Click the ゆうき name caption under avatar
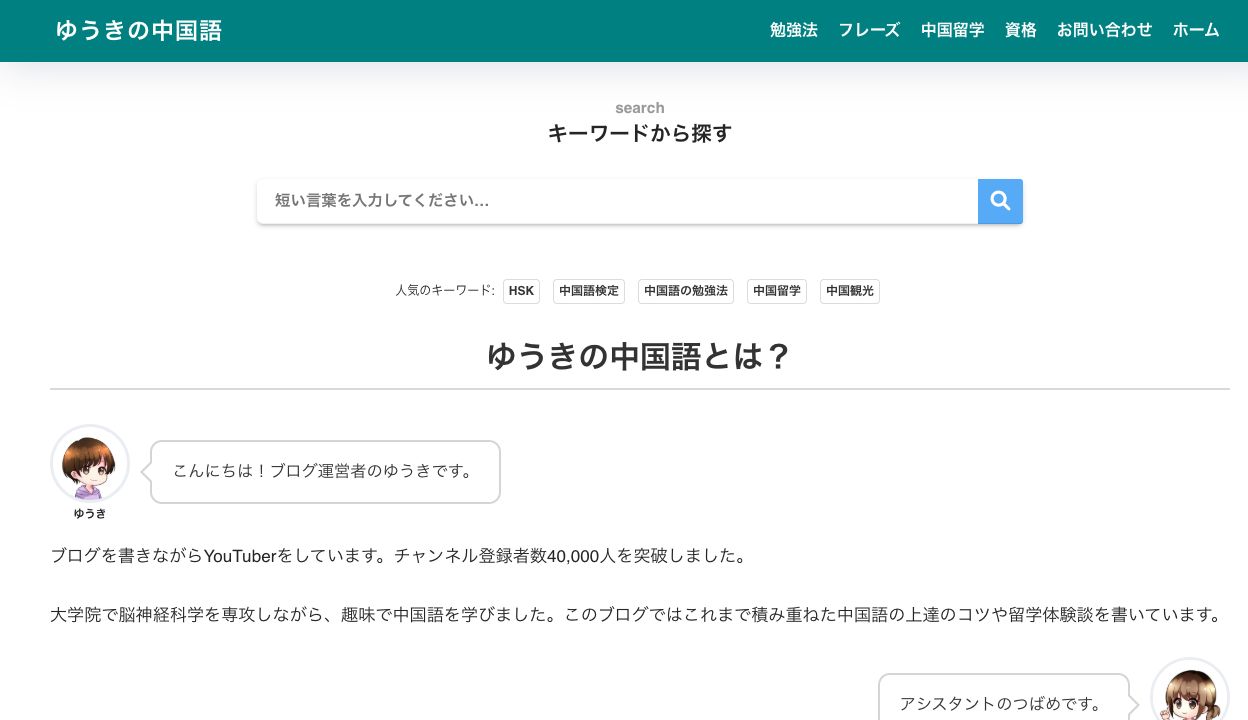Image resolution: width=1248 pixels, height=720 pixels. (90, 514)
